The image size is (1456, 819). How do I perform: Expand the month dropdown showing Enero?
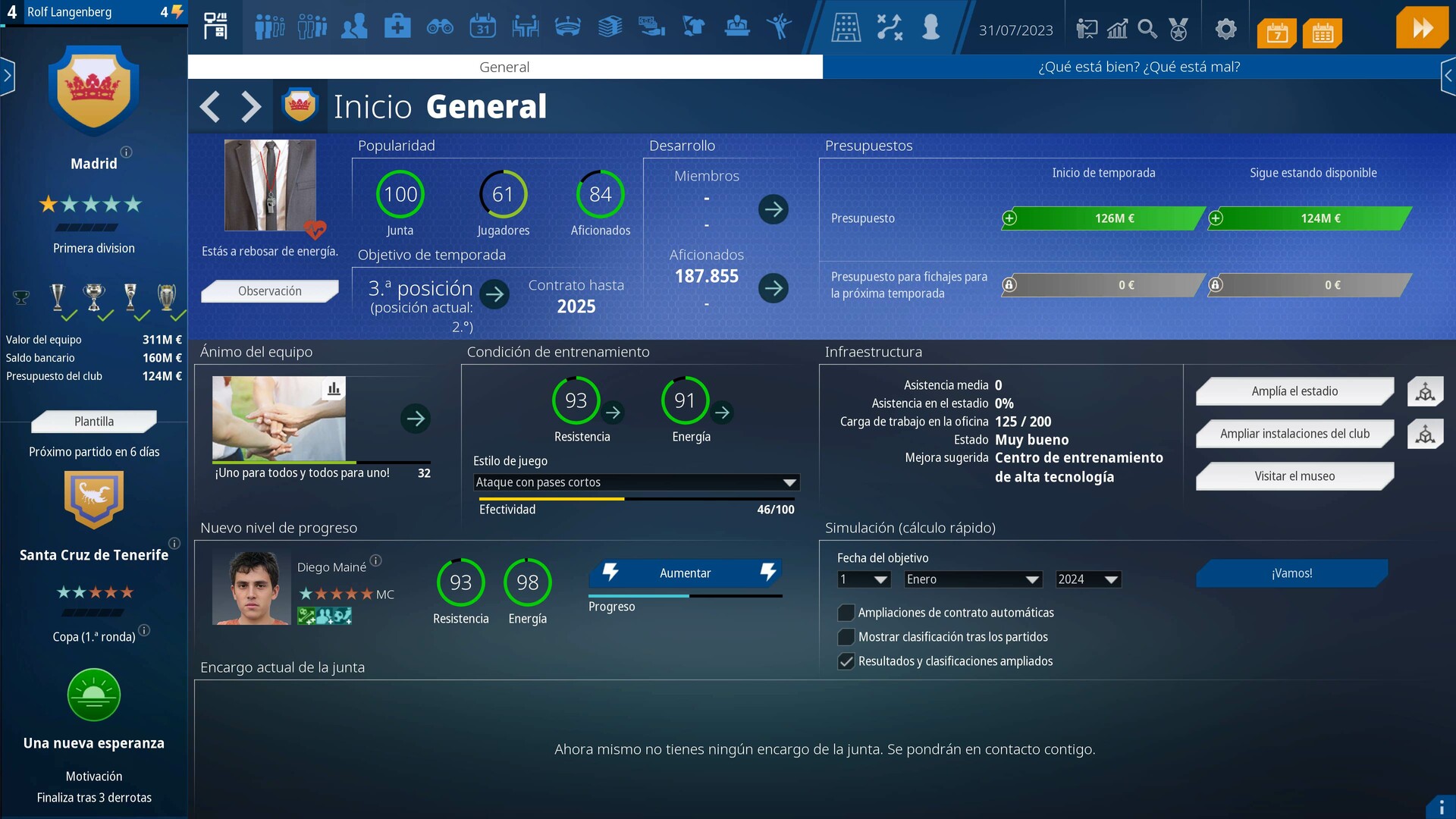point(972,579)
